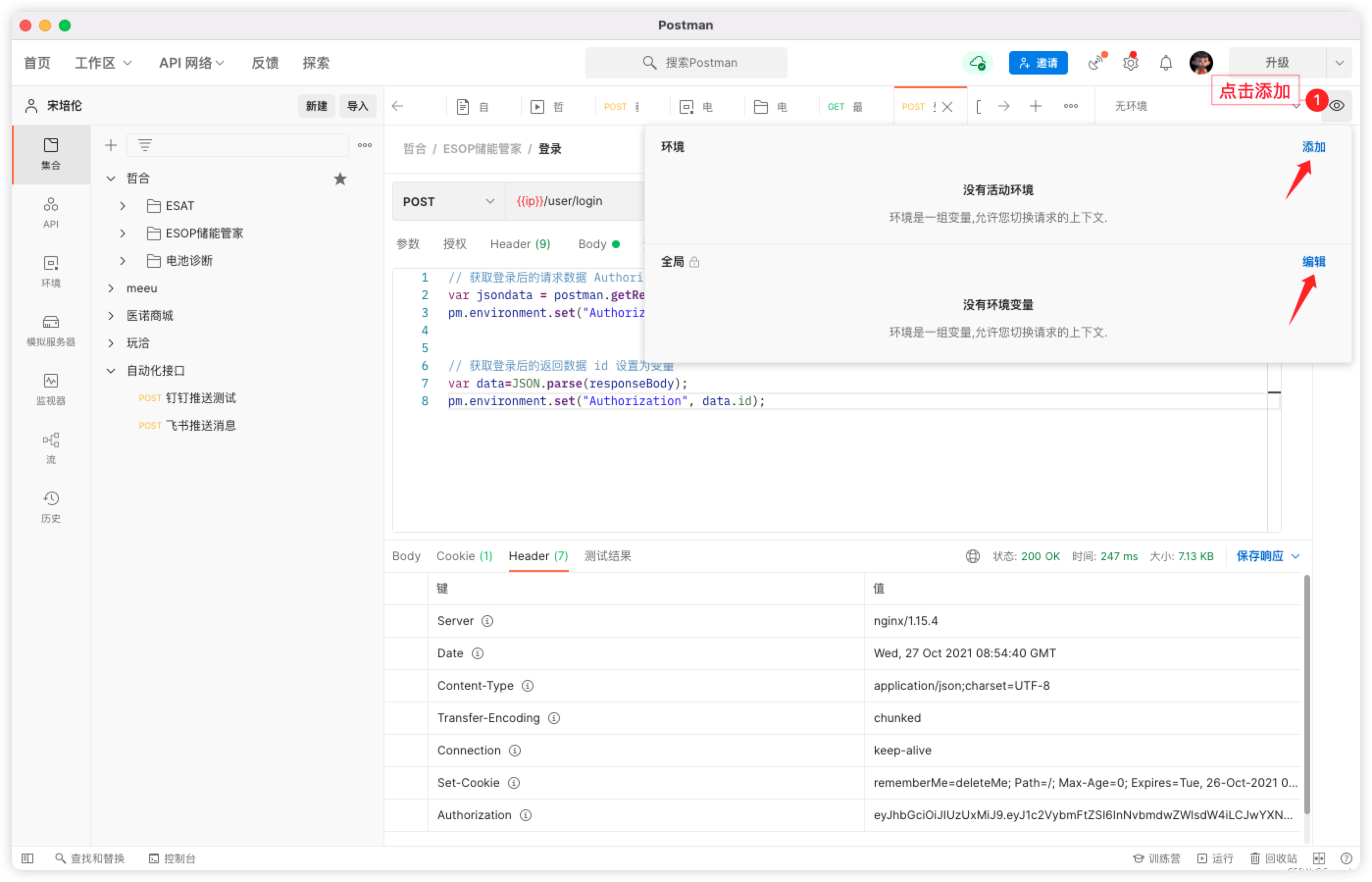Click the 添加 link in environment panel
The height and width of the screenshot is (882, 1372).
tap(1313, 147)
